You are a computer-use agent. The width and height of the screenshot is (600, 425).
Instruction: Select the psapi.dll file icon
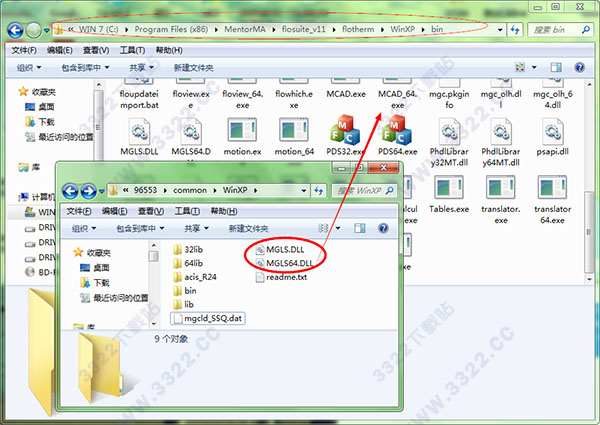tap(553, 132)
